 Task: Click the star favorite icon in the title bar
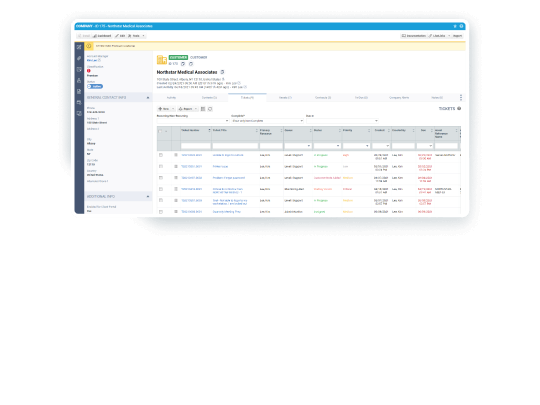[455, 26]
